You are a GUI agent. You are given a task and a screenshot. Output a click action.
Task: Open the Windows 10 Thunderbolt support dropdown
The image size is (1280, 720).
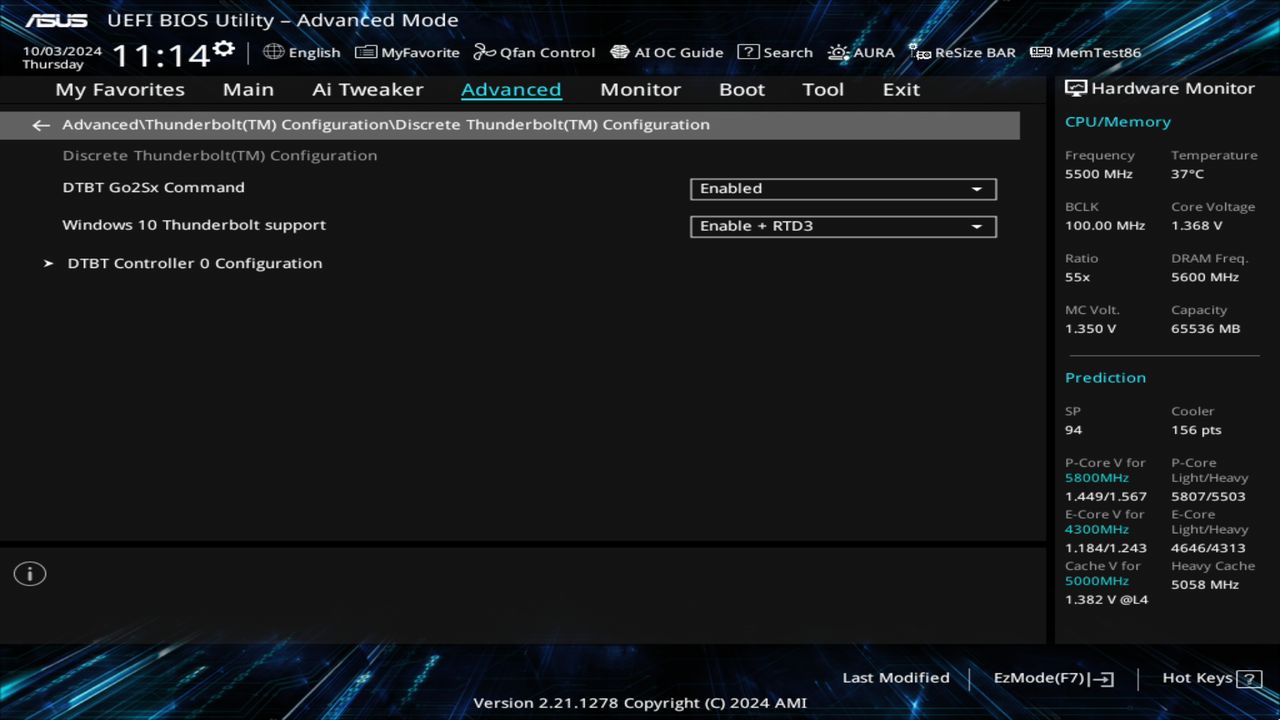click(x=842, y=226)
